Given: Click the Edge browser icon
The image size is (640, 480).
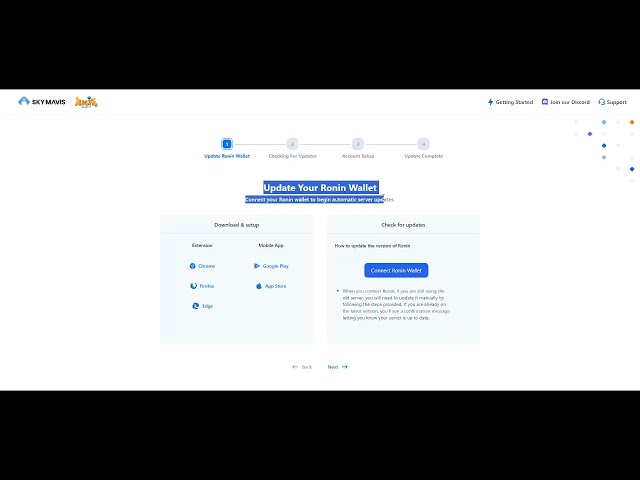Looking at the screenshot, I should [x=196, y=306].
